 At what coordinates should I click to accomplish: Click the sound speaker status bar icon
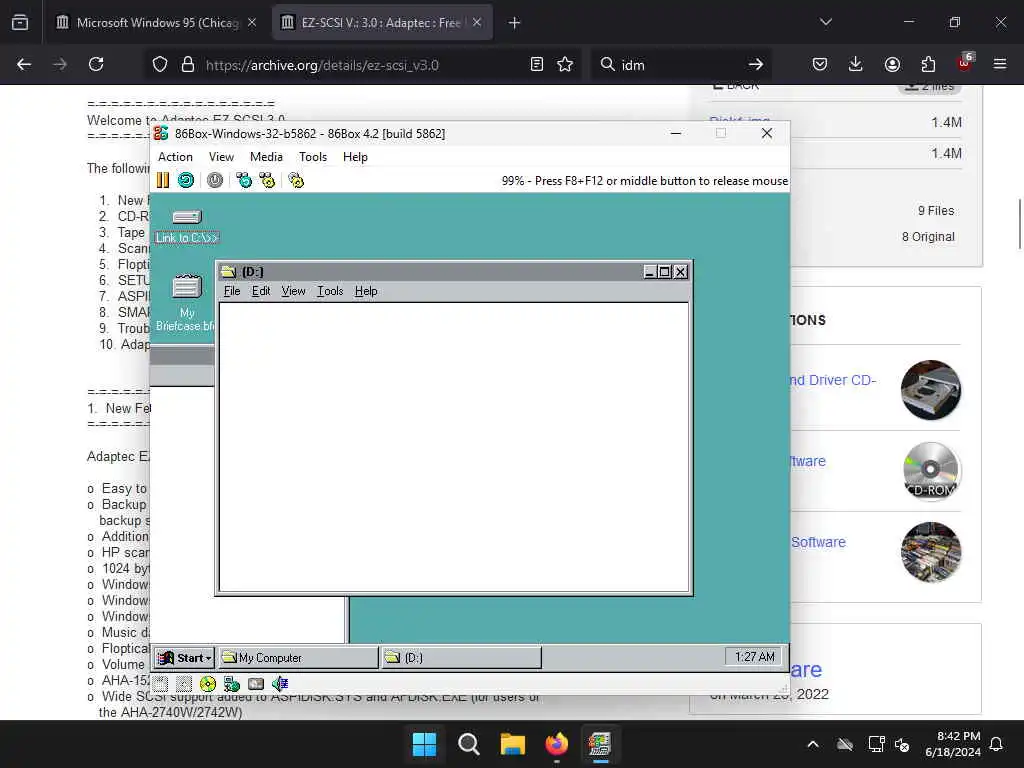[x=280, y=684]
